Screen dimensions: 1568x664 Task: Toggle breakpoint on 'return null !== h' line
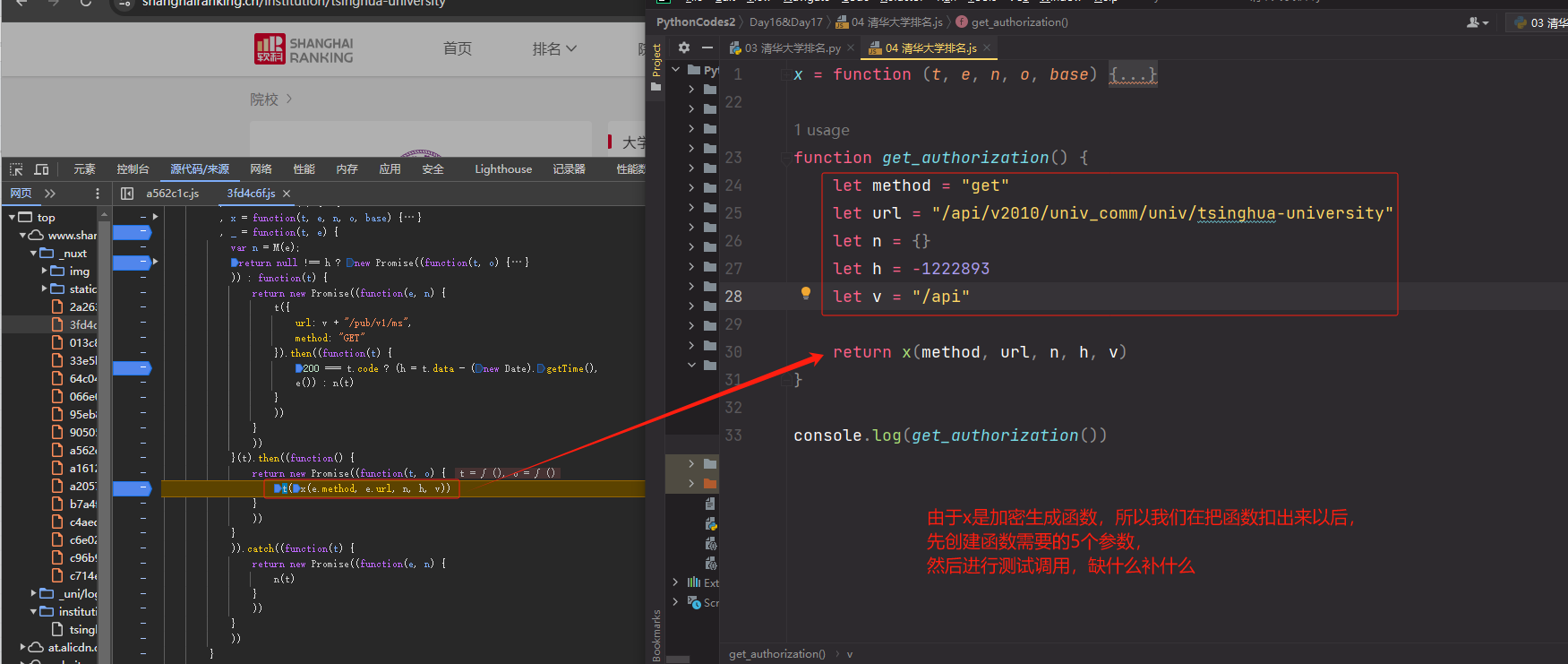(x=133, y=263)
